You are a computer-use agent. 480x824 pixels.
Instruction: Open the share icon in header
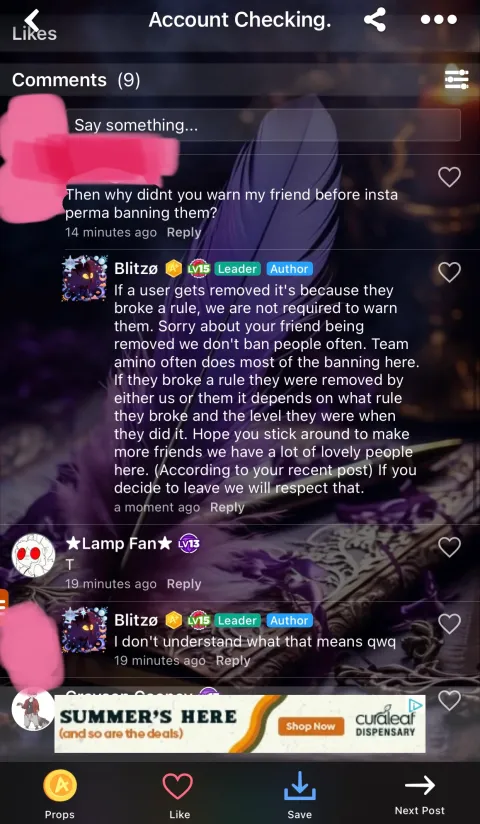375,20
